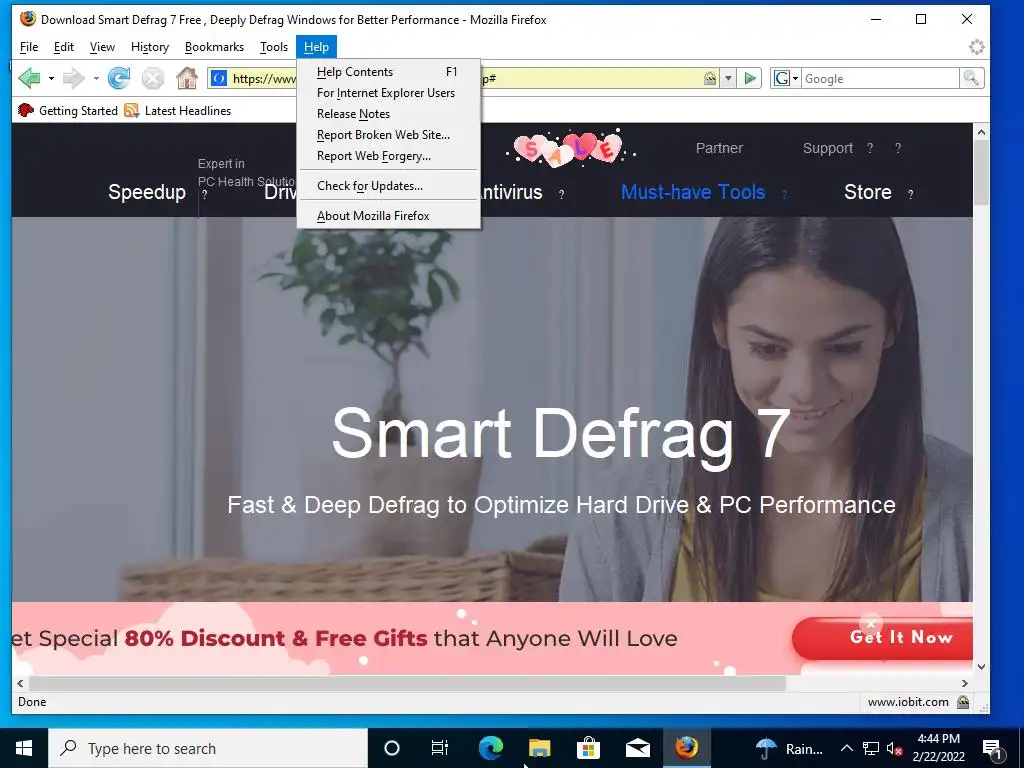Screen dimensions: 1024x768
Task: Open the notification center icon
Action: [992, 748]
